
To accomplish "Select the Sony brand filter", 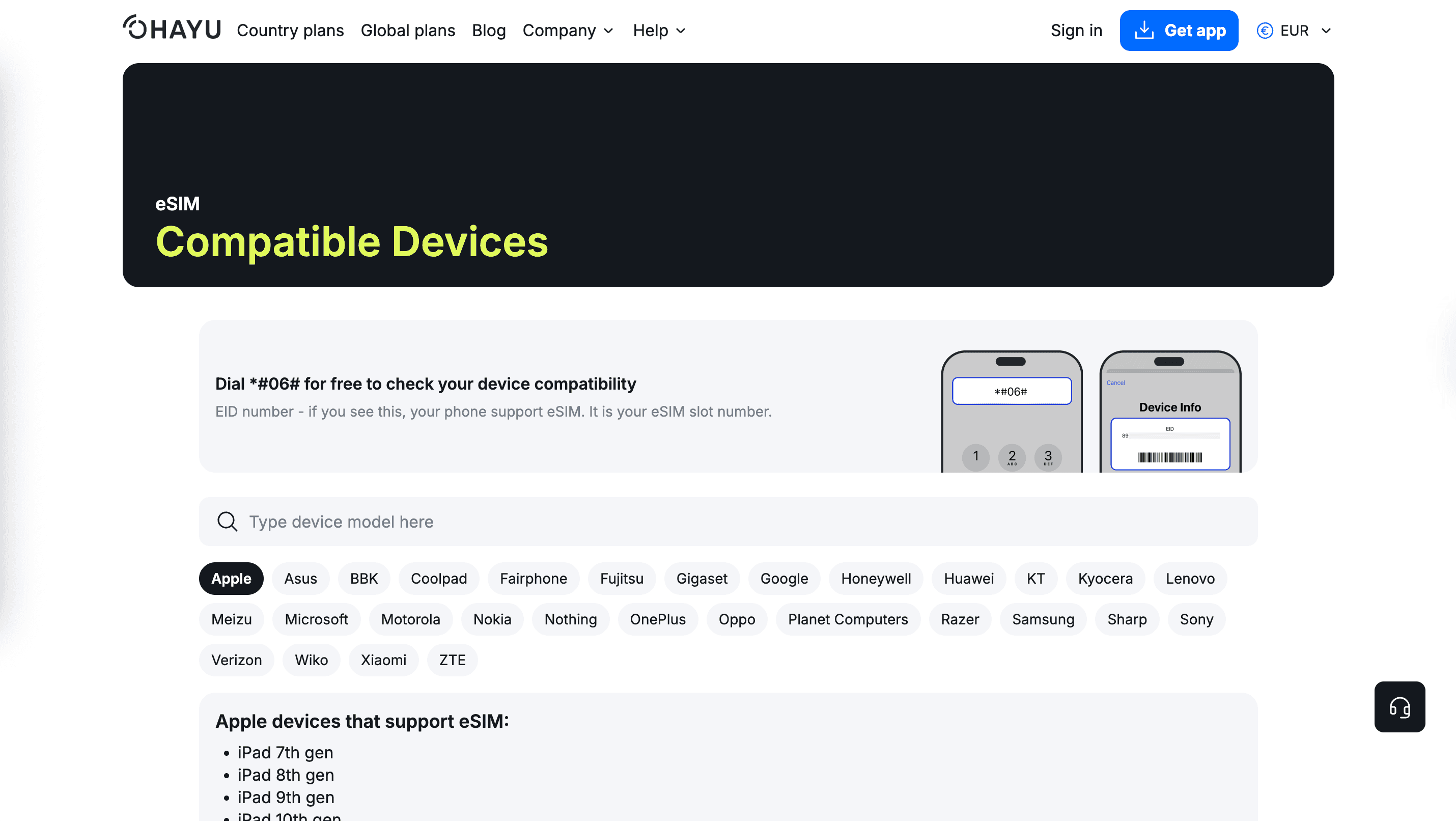I will 1196,619.
